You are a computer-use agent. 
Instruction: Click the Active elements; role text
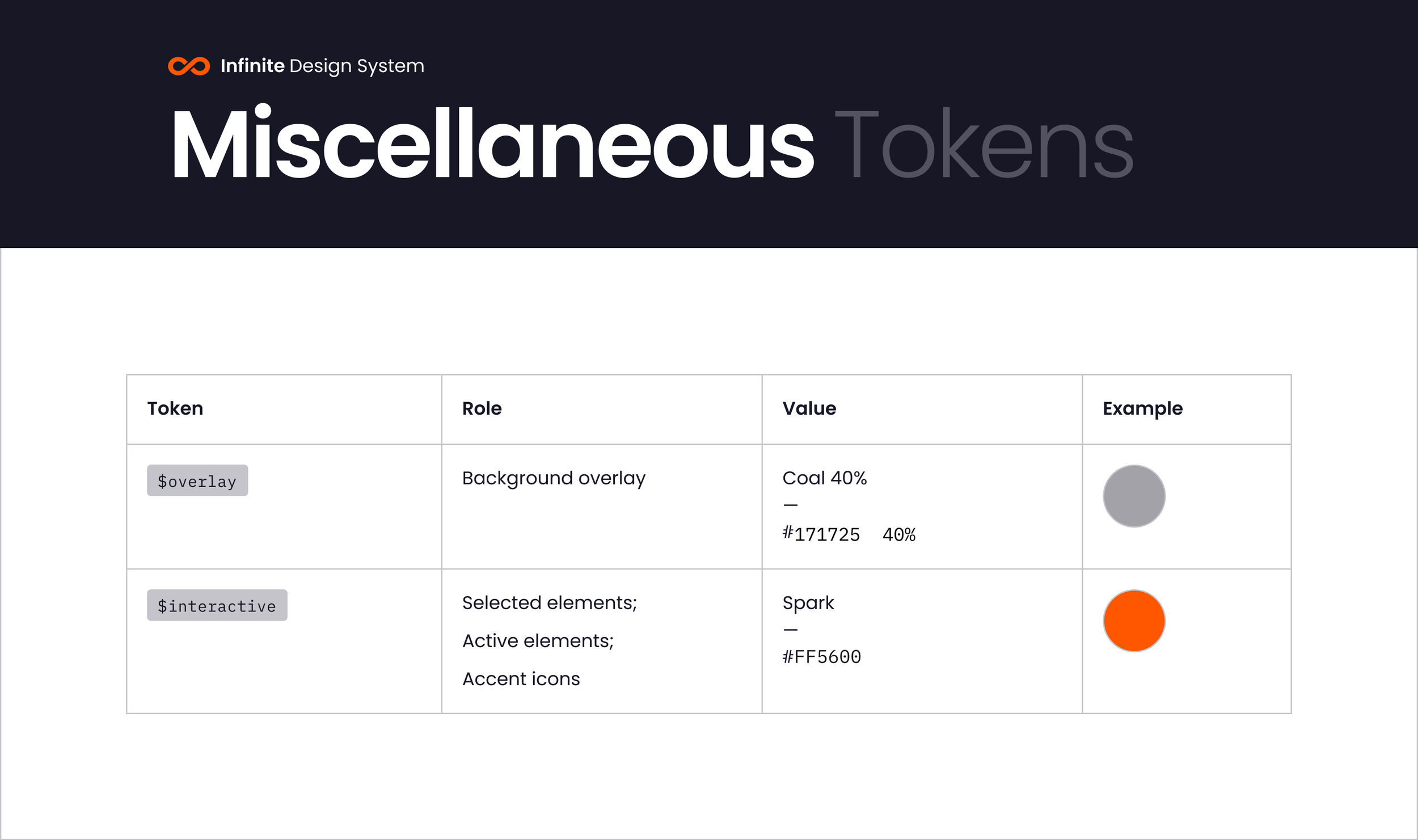538,641
